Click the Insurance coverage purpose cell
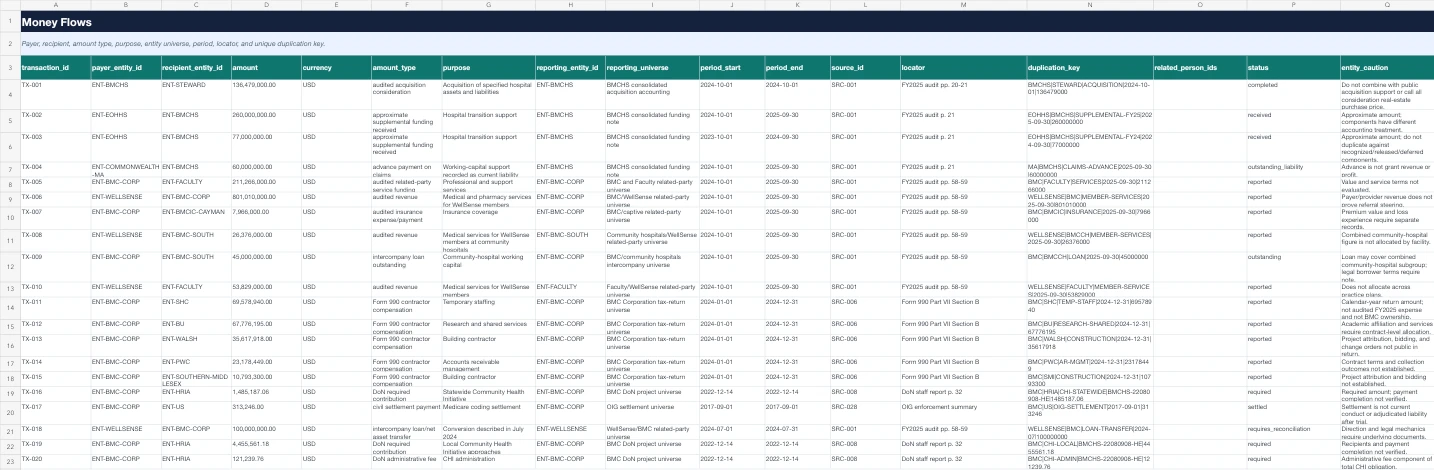Image resolution: width=1434 pixels, height=470 pixels. coord(487,217)
